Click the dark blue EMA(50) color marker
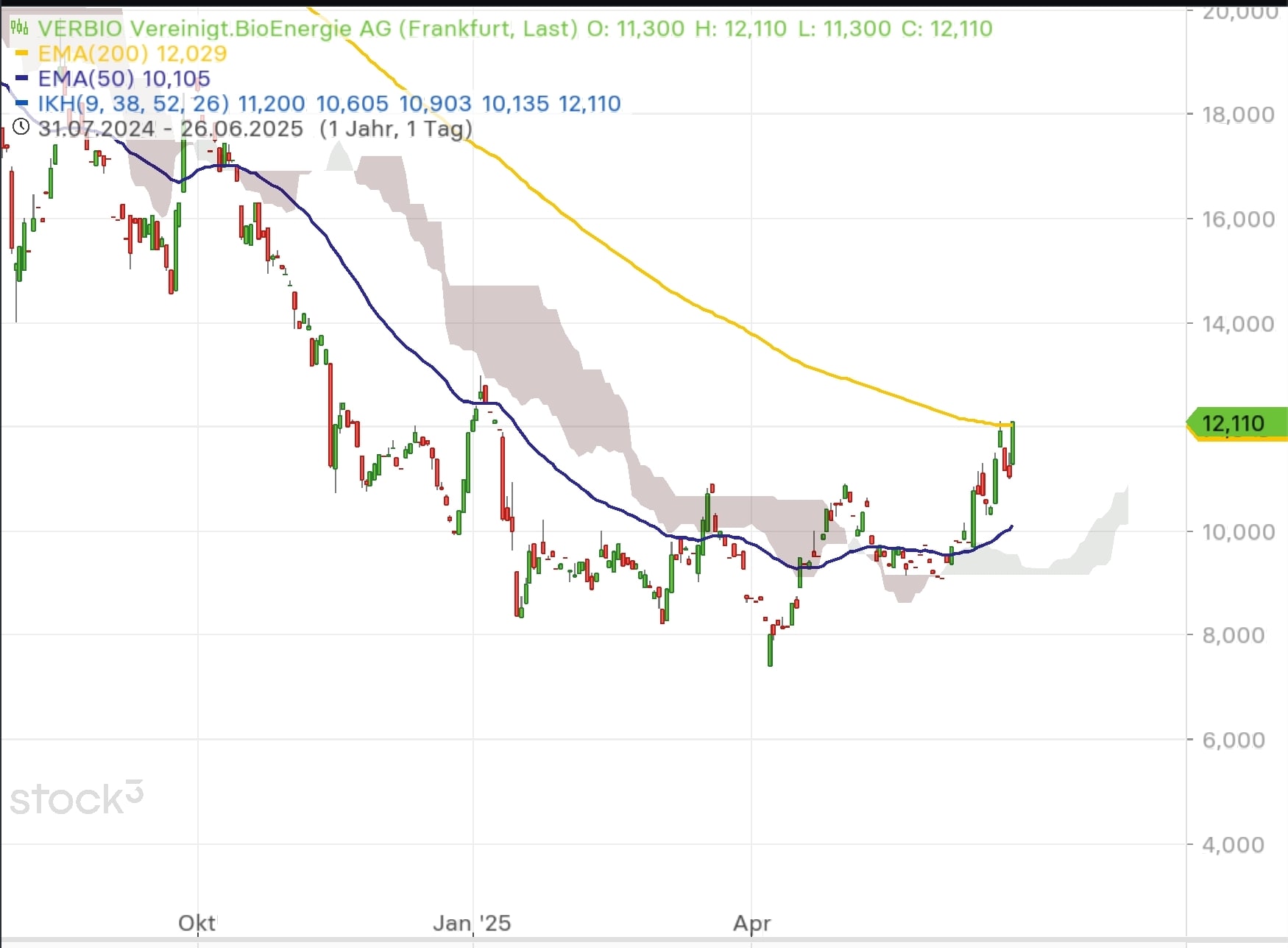This screenshot has height=948, width=1288. 21,78
